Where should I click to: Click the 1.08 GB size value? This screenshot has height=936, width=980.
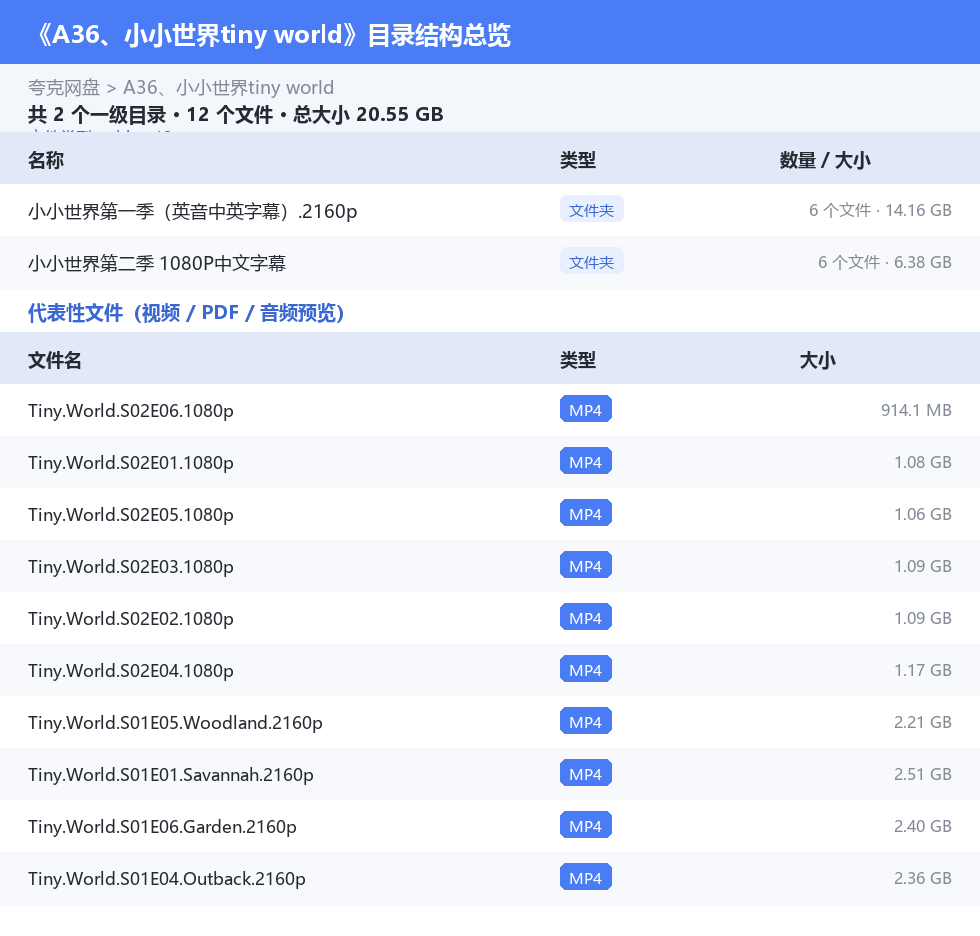922,462
